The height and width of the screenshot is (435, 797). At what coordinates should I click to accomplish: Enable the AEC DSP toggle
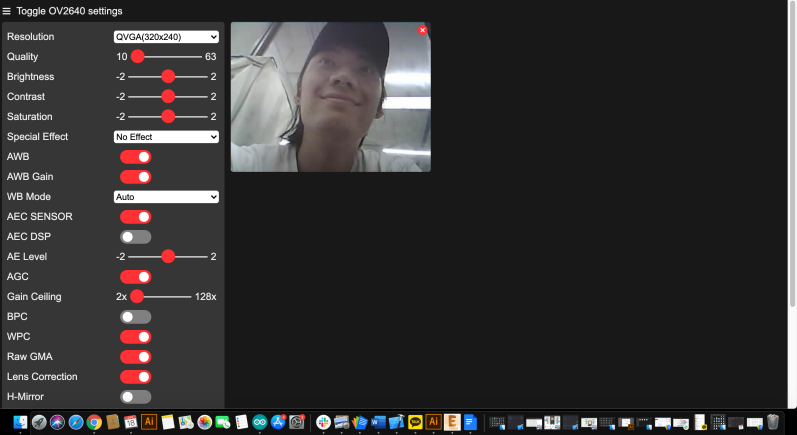pos(136,237)
